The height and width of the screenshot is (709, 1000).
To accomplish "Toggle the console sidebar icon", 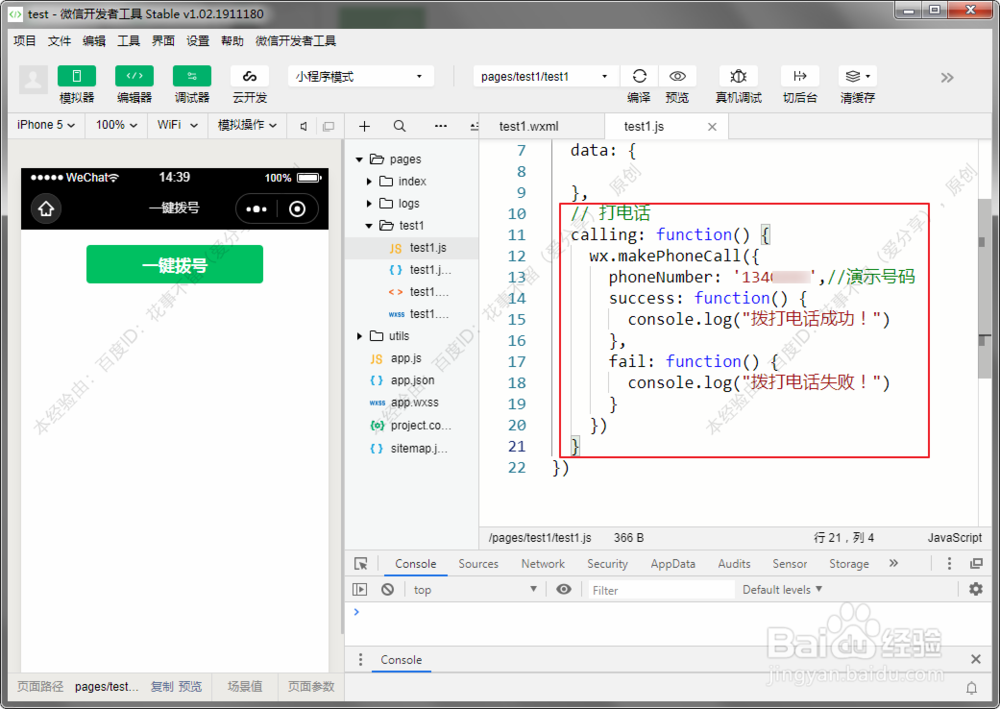I will point(360,589).
